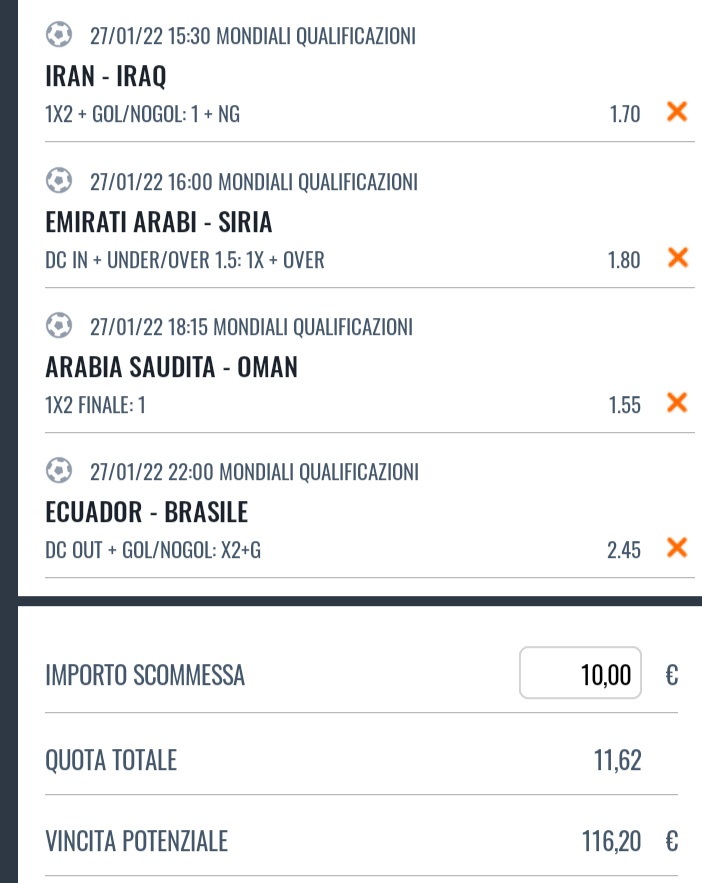Remove the Emirati Arabi - Siria bet
The width and height of the screenshot is (702, 883).
click(678, 257)
